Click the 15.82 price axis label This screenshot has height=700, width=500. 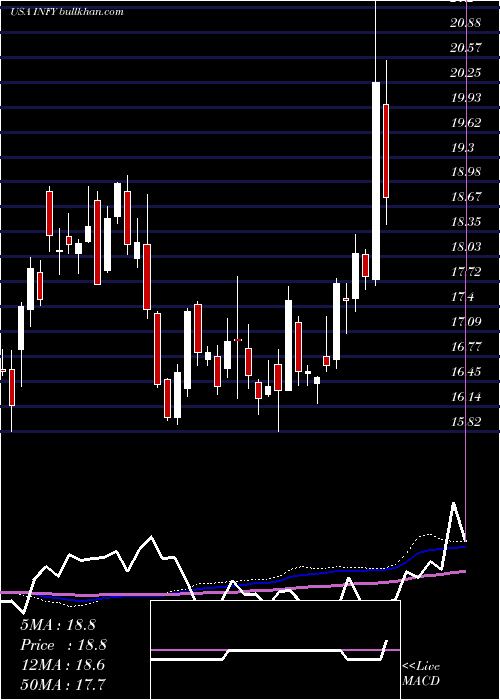coord(466,421)
